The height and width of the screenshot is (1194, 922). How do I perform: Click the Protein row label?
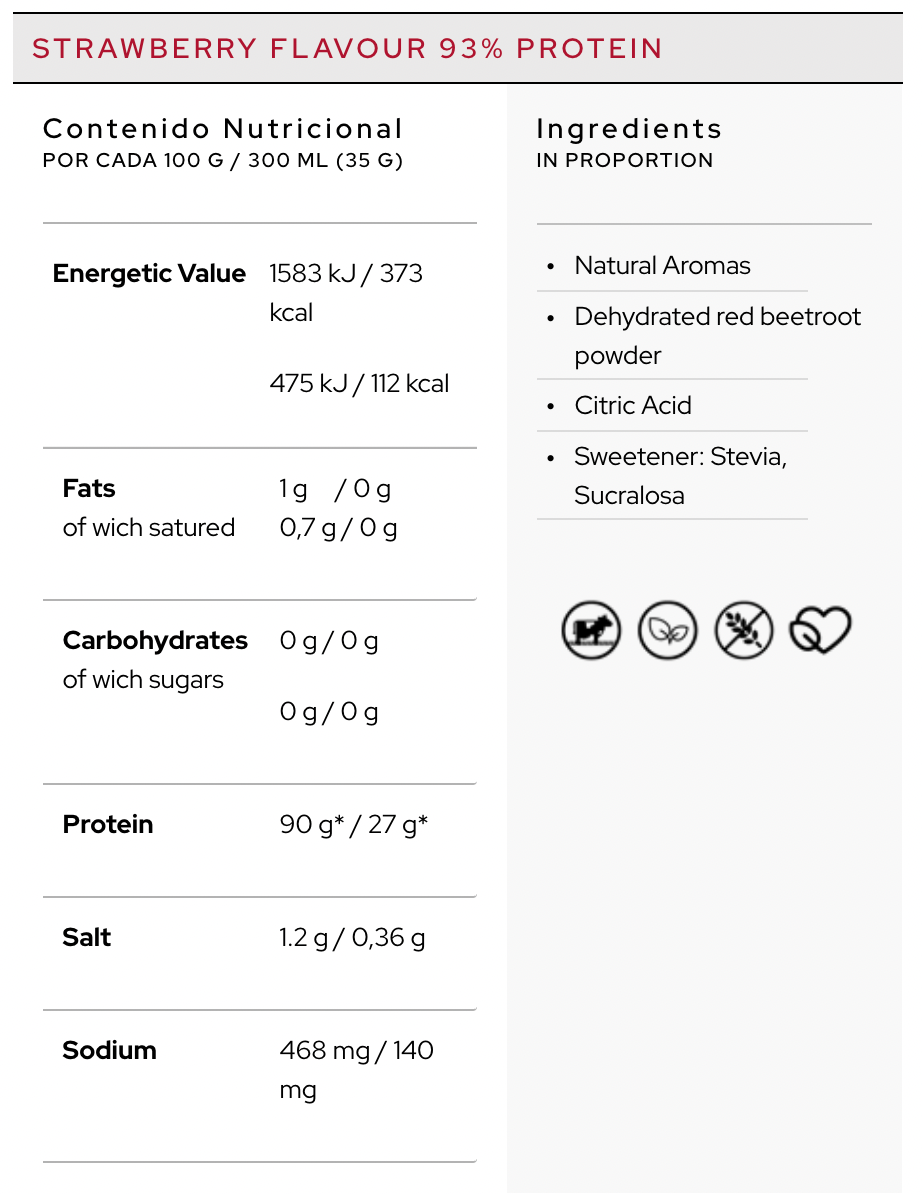108,825
